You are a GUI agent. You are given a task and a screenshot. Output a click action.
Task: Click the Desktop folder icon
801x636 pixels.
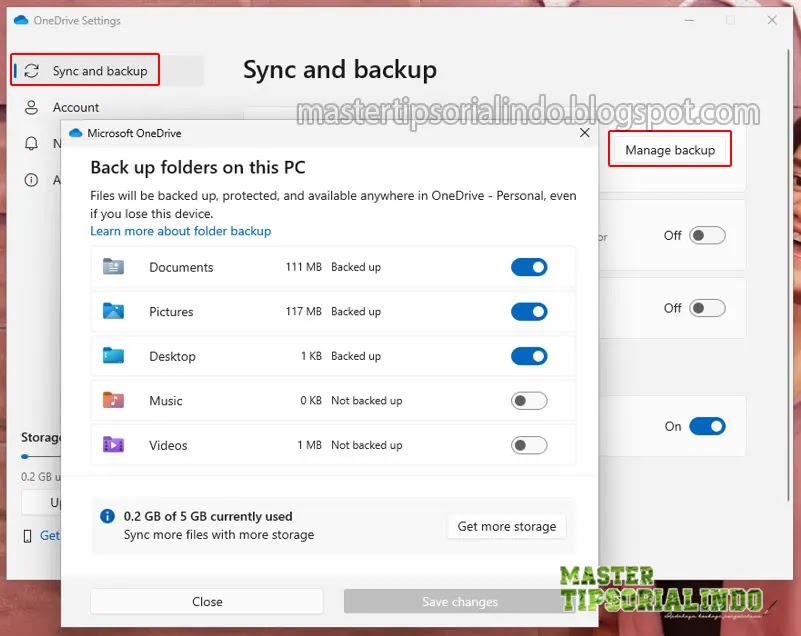[113, 355]
